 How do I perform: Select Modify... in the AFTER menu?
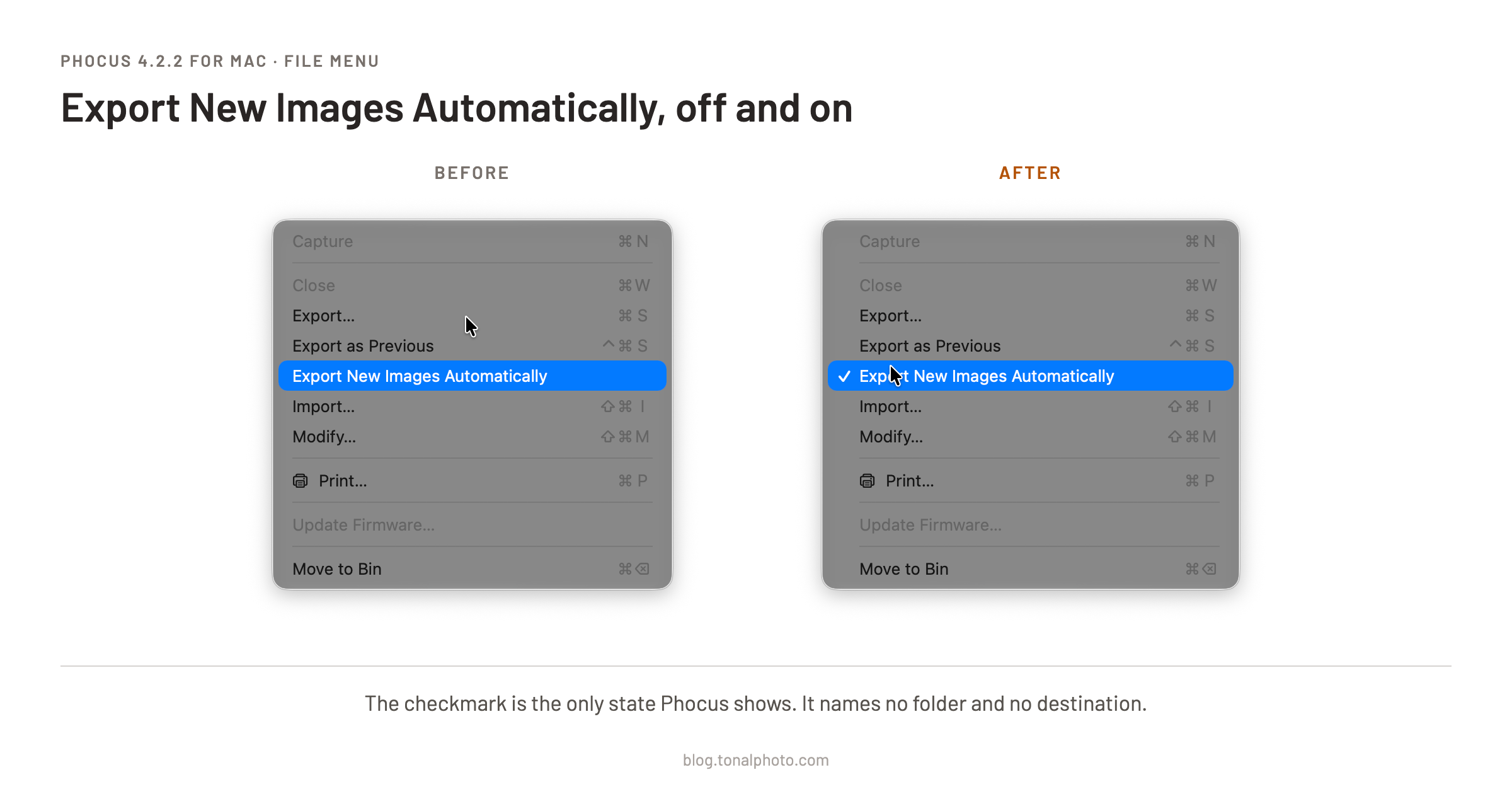coord(1030,437)
